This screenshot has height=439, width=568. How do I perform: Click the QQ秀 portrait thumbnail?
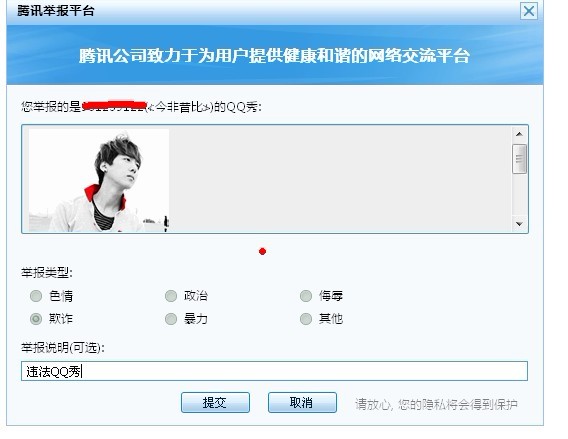point(99,180)
